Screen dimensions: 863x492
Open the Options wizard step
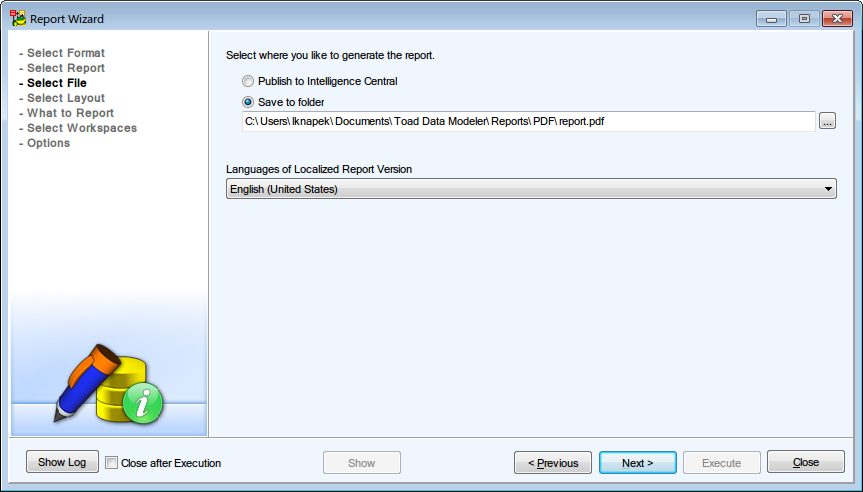pos(48,143)
